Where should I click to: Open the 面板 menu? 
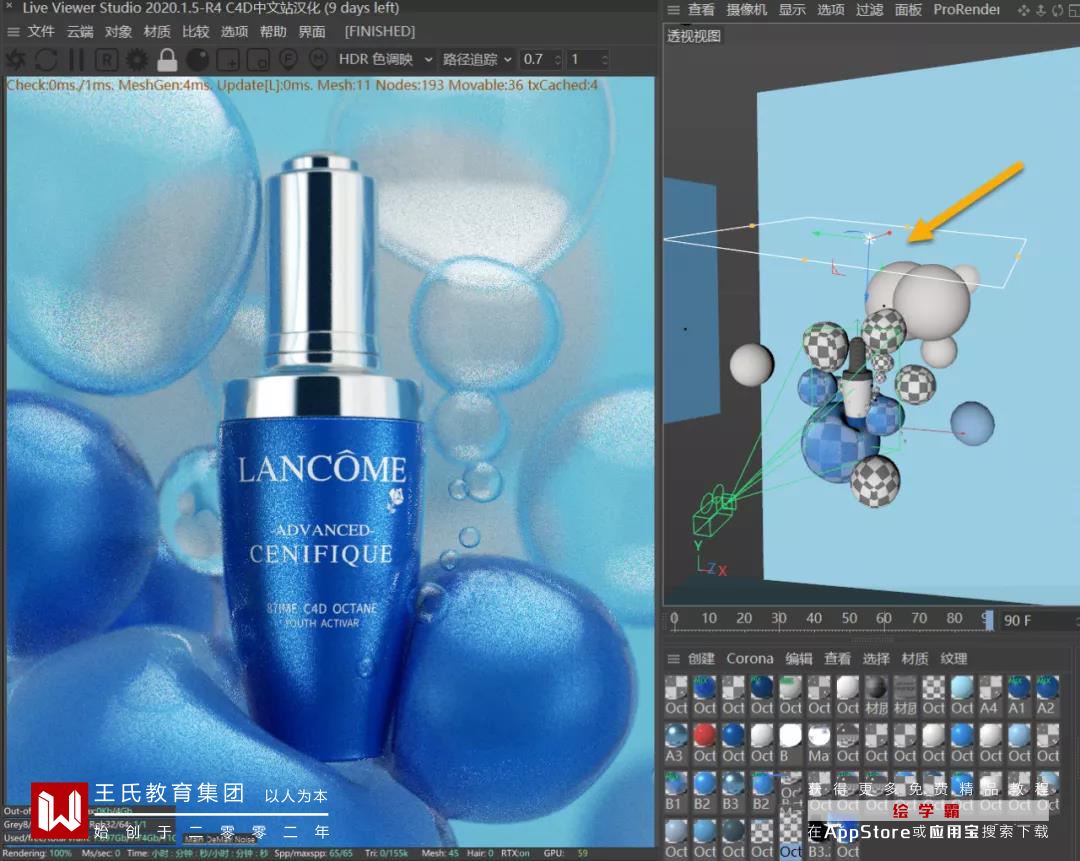[x=908, y=10]
